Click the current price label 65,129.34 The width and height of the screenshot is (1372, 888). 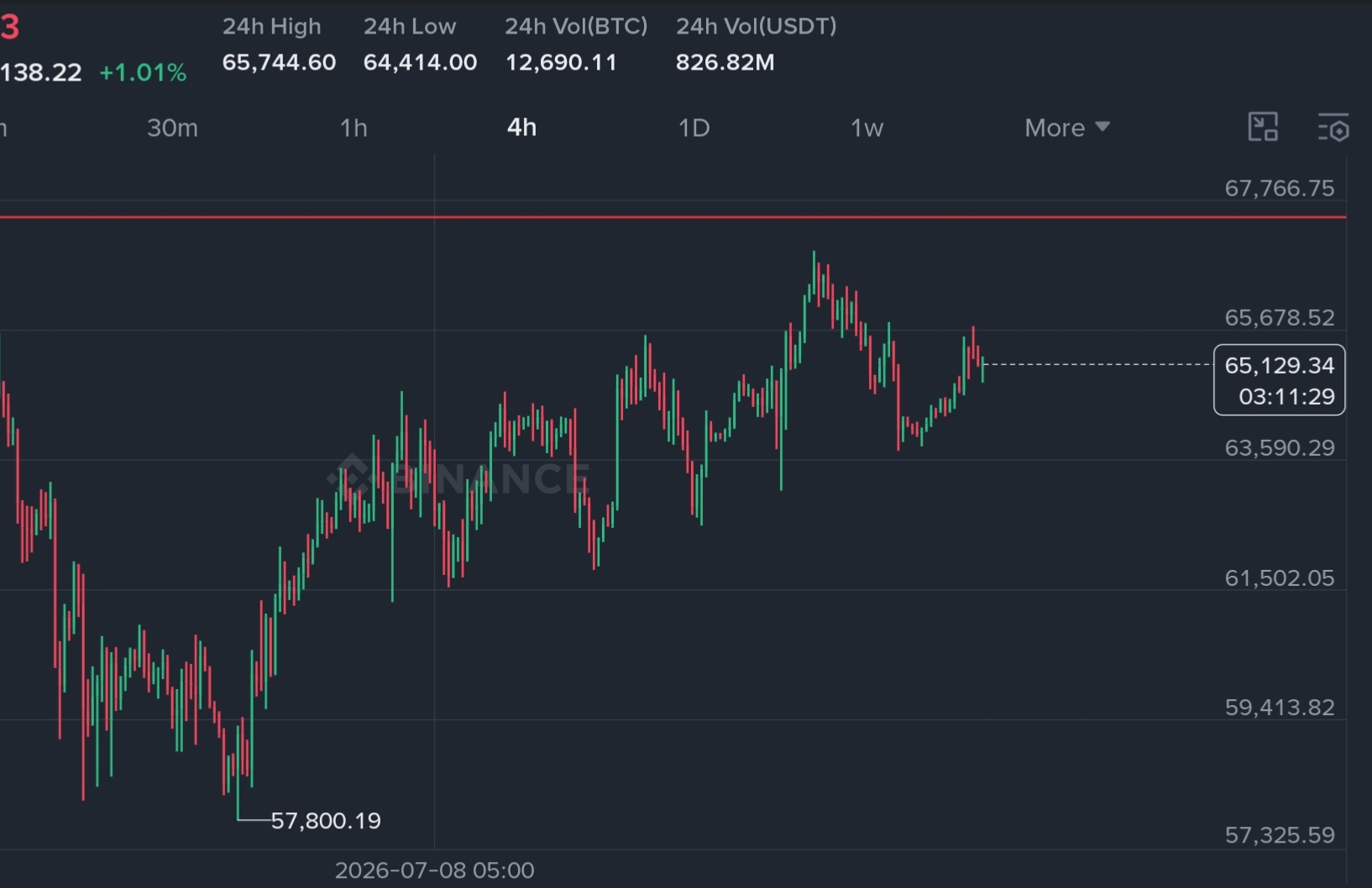pyautogui.click(x=1280, y=366)
